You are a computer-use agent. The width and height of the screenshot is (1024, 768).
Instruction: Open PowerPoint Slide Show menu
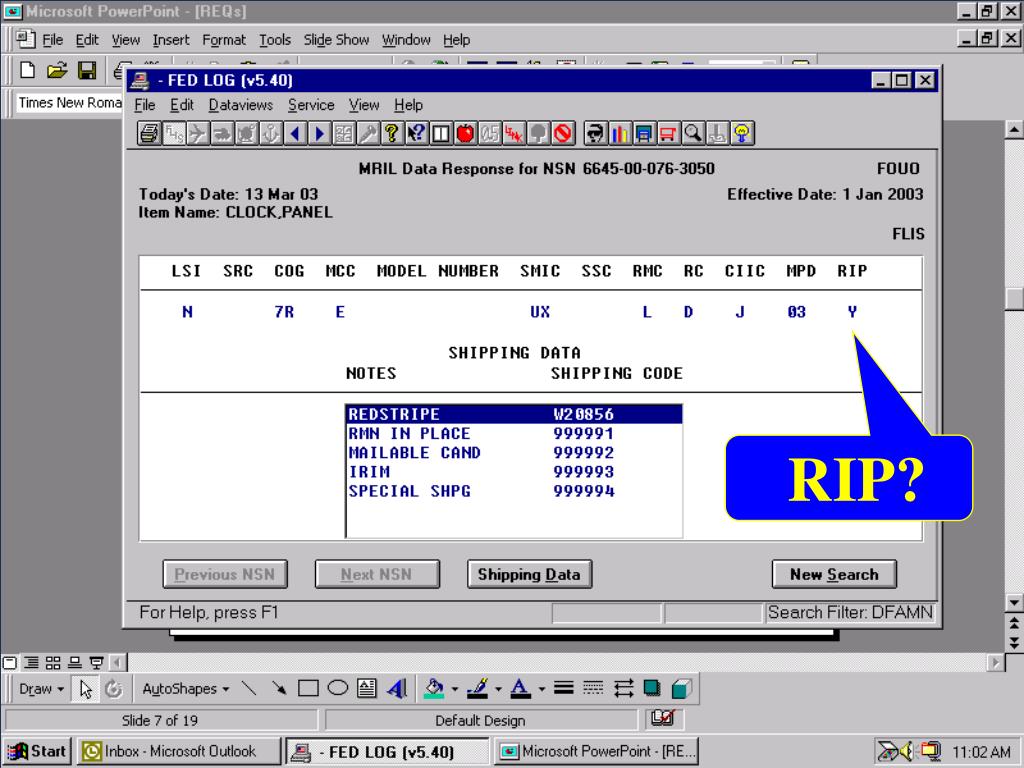(x=336, y=40)
